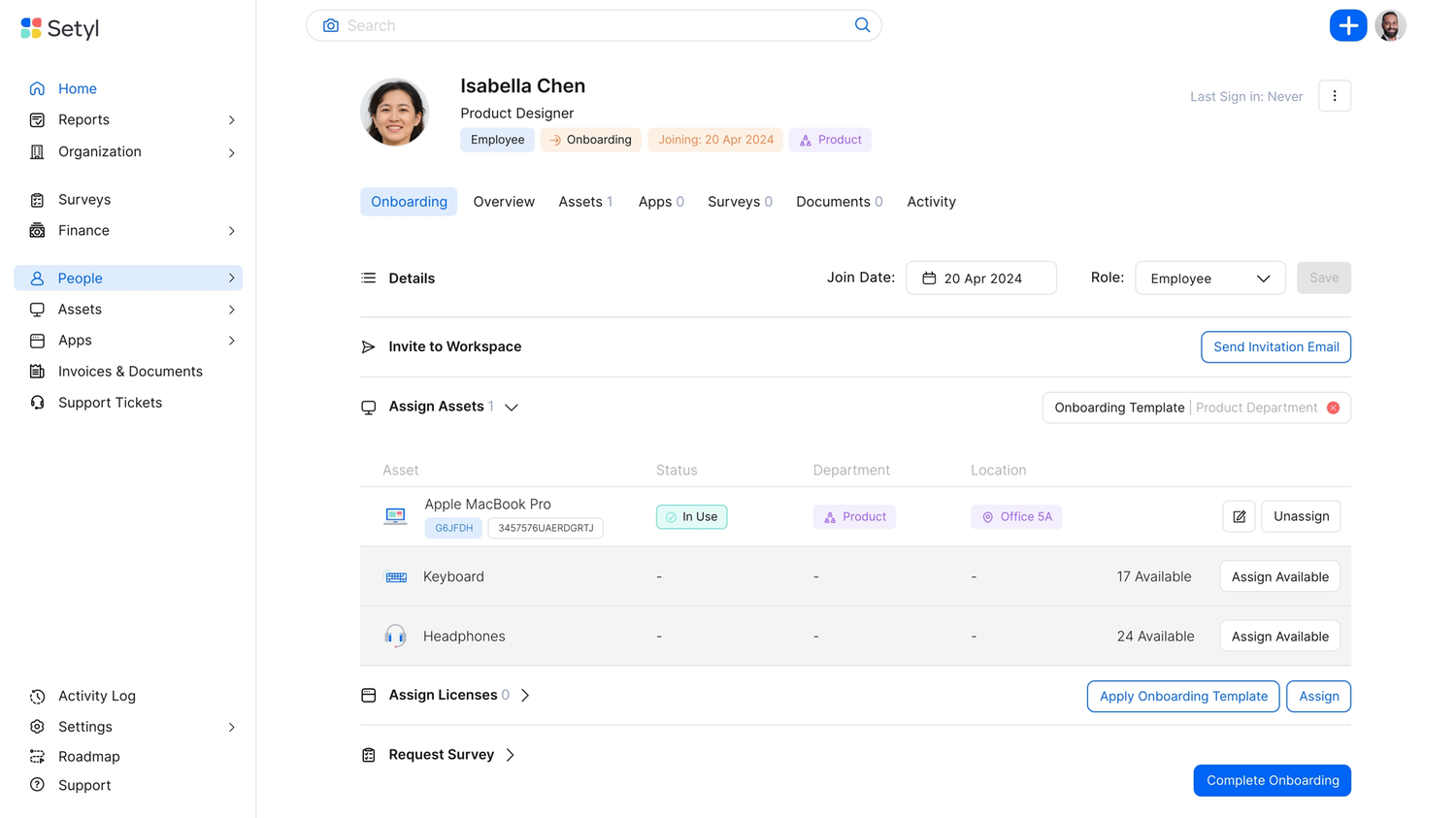Remove the Product Department onboarding template

click(x=1333, y=408)
